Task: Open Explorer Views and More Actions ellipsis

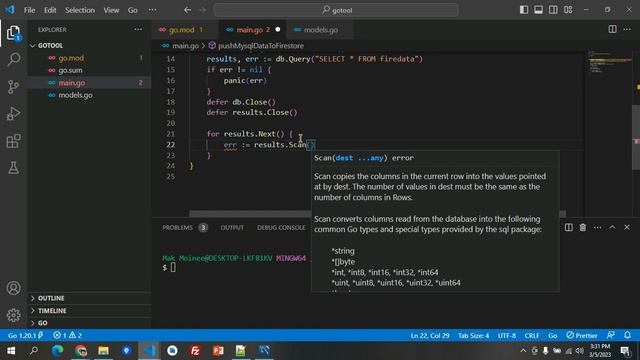Action: point(138,29)
